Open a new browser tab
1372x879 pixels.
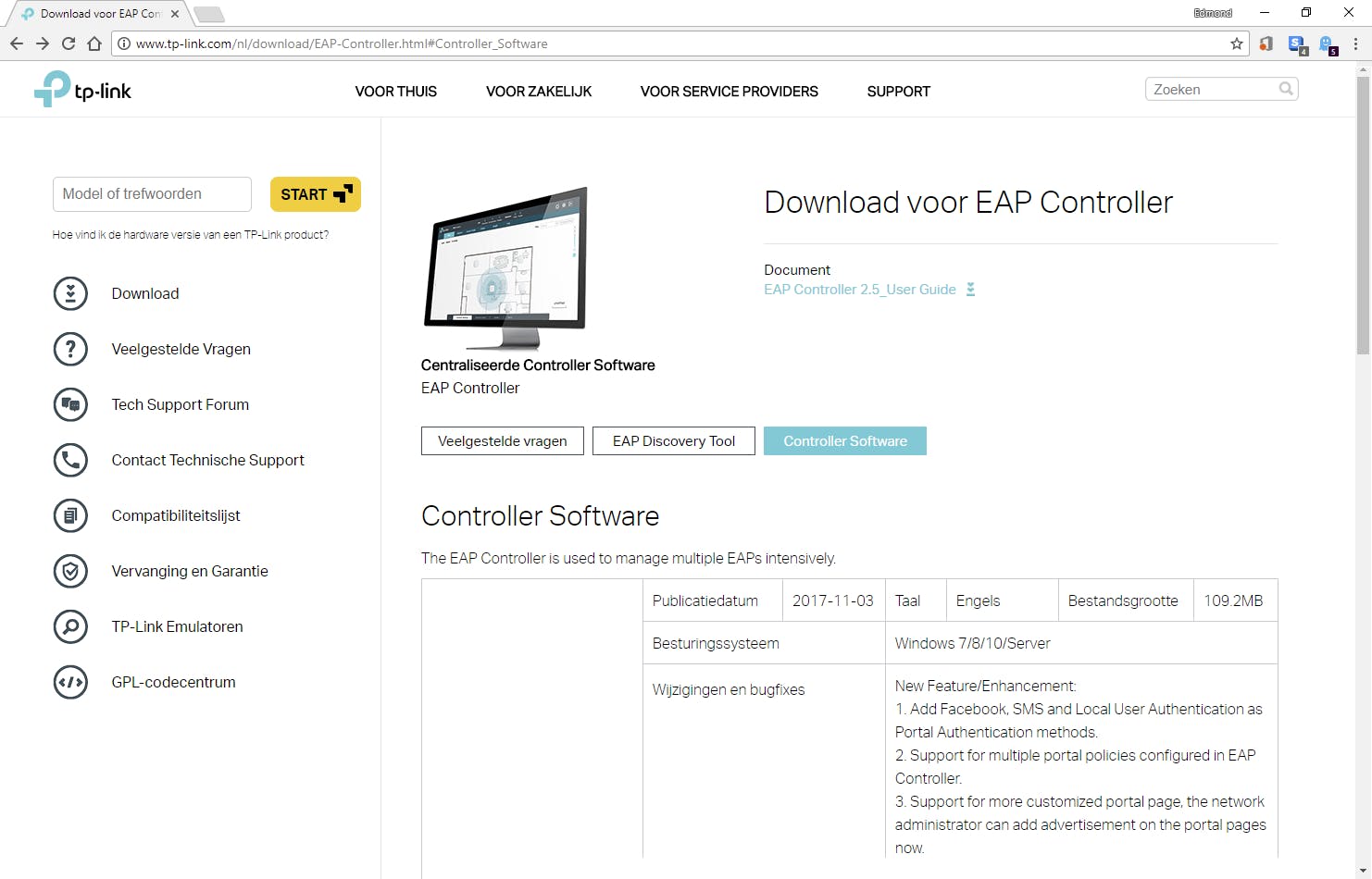tap(209, 14)
